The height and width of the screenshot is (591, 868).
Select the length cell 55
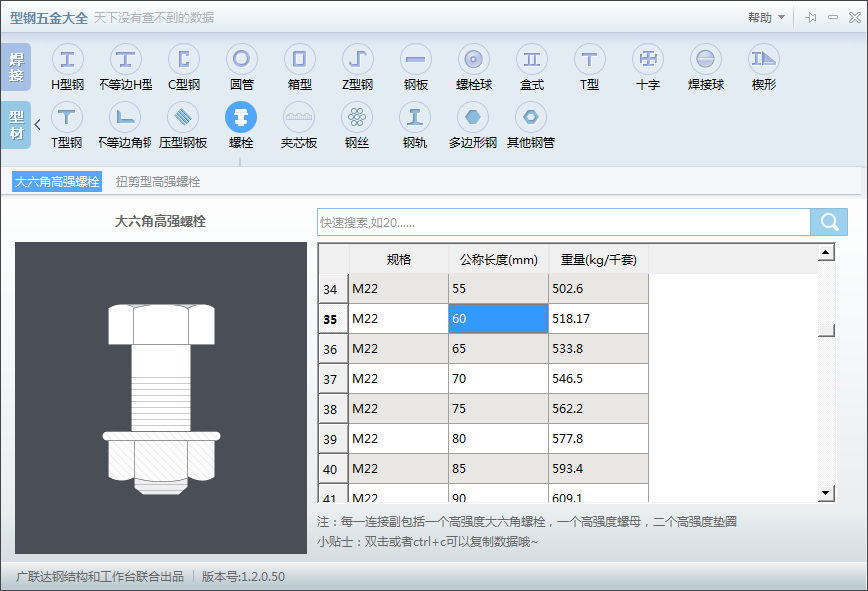point(498,288)
